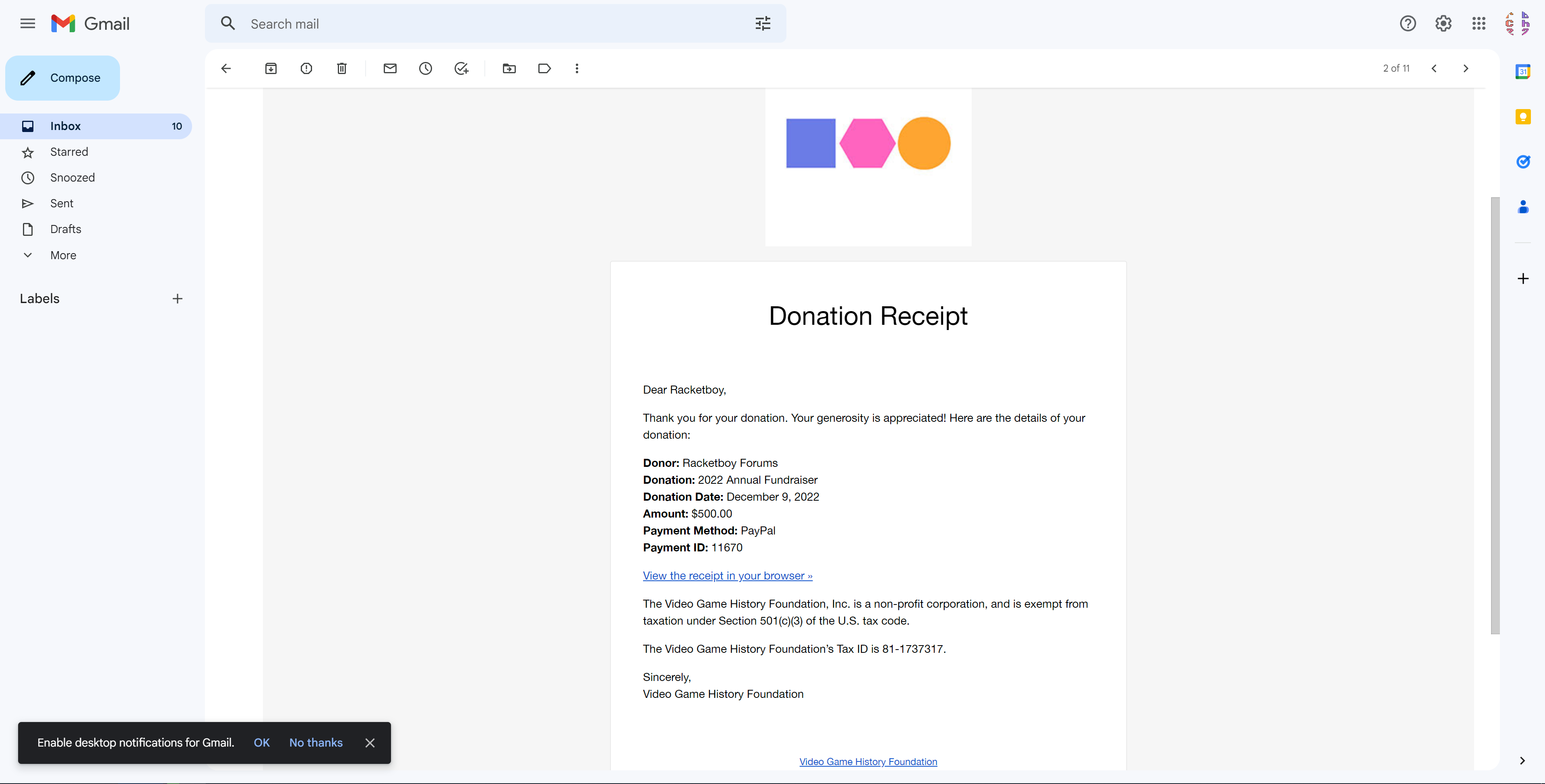Dismiss the notification prompt X
The image size is (1545, 784).
click(x=370, y=743)
